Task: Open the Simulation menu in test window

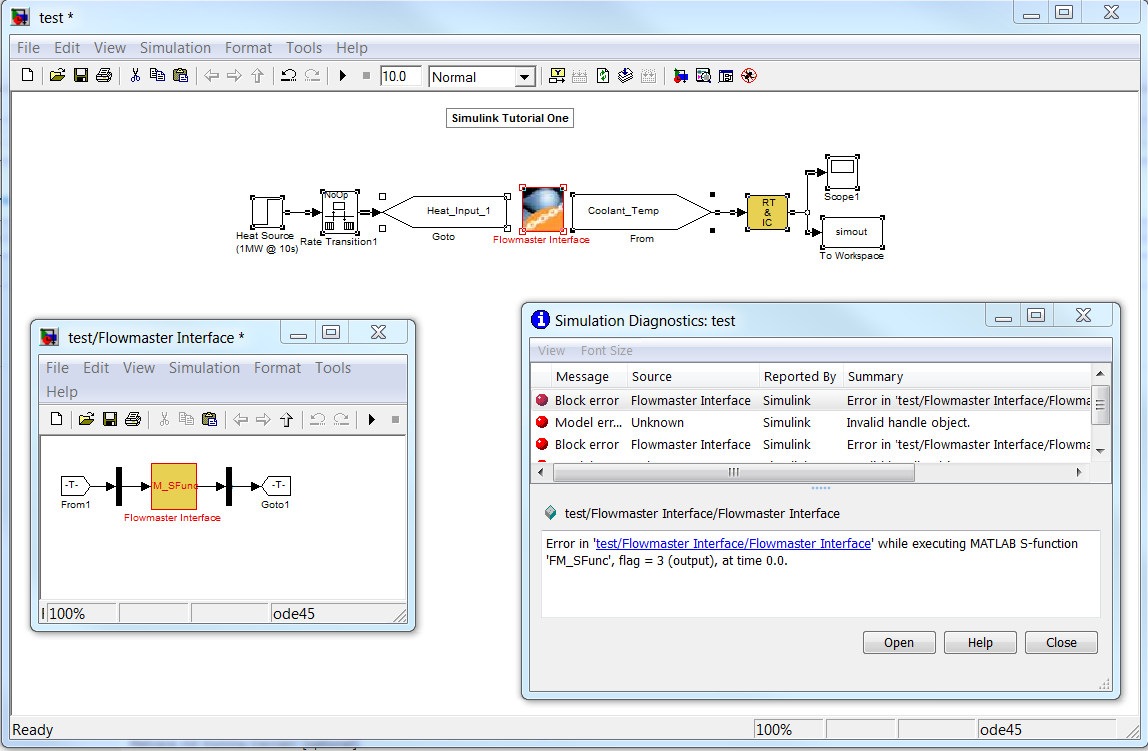Action: tap(175, 48)
